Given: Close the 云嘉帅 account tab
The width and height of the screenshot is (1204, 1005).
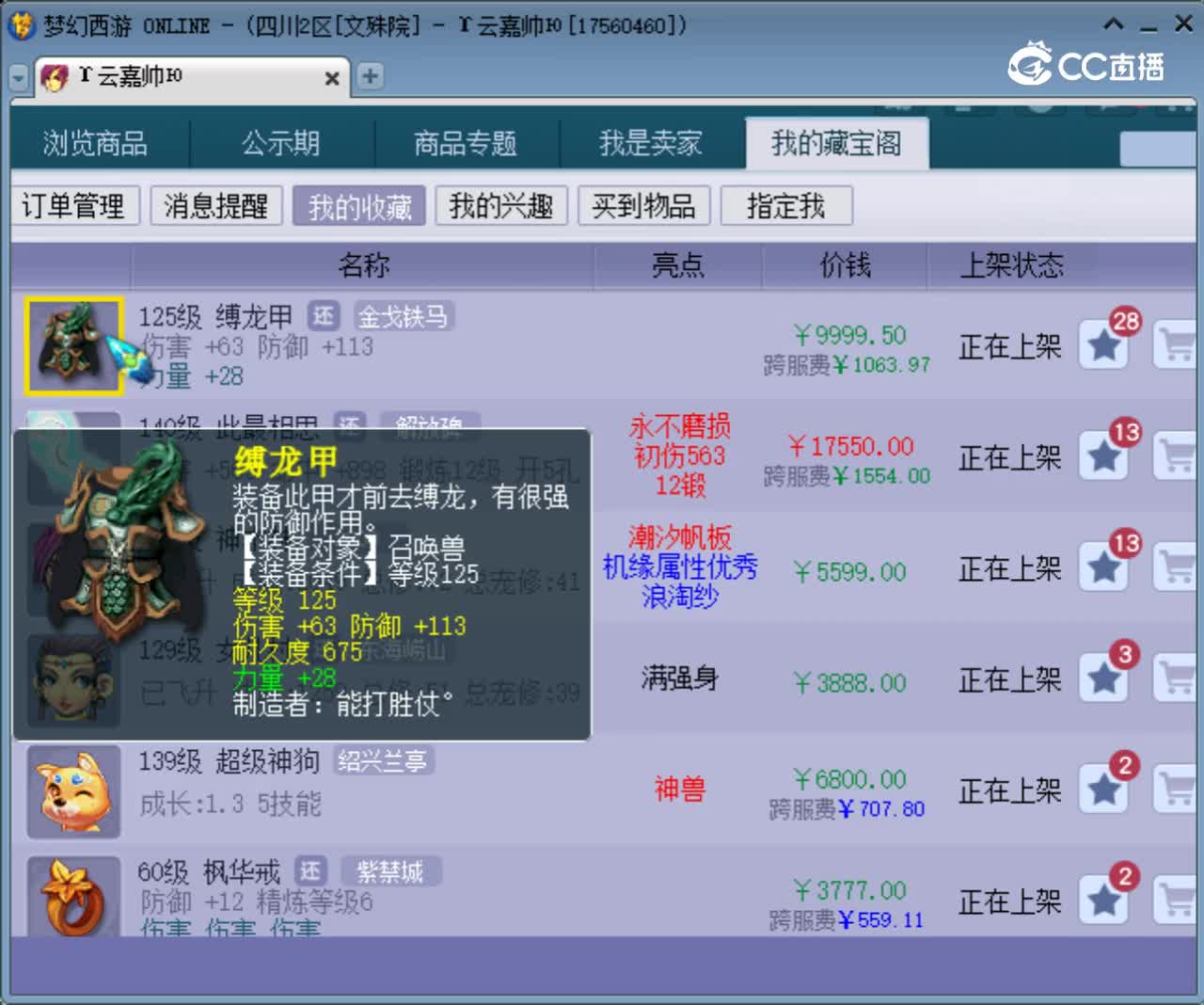Looking at the screenshot, I should click(x=332, y=78).
